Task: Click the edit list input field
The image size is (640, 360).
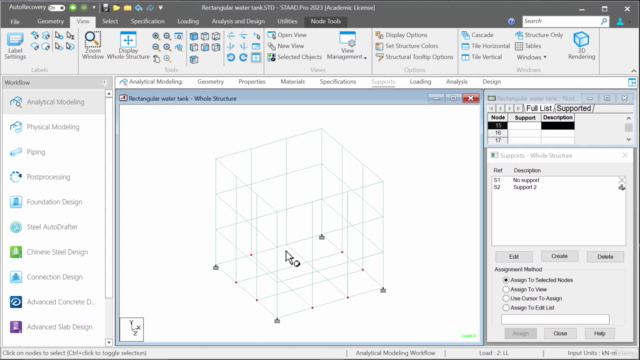Action: [x=555, y=319]
